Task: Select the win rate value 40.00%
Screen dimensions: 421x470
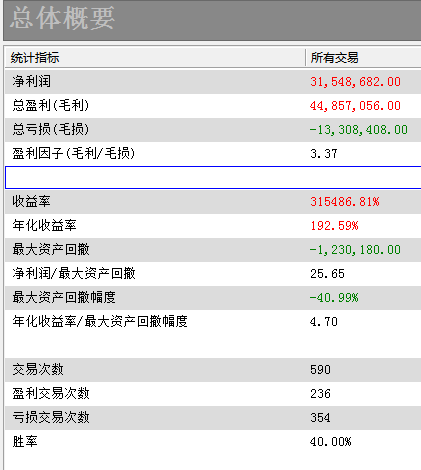Action: (331, 442)
